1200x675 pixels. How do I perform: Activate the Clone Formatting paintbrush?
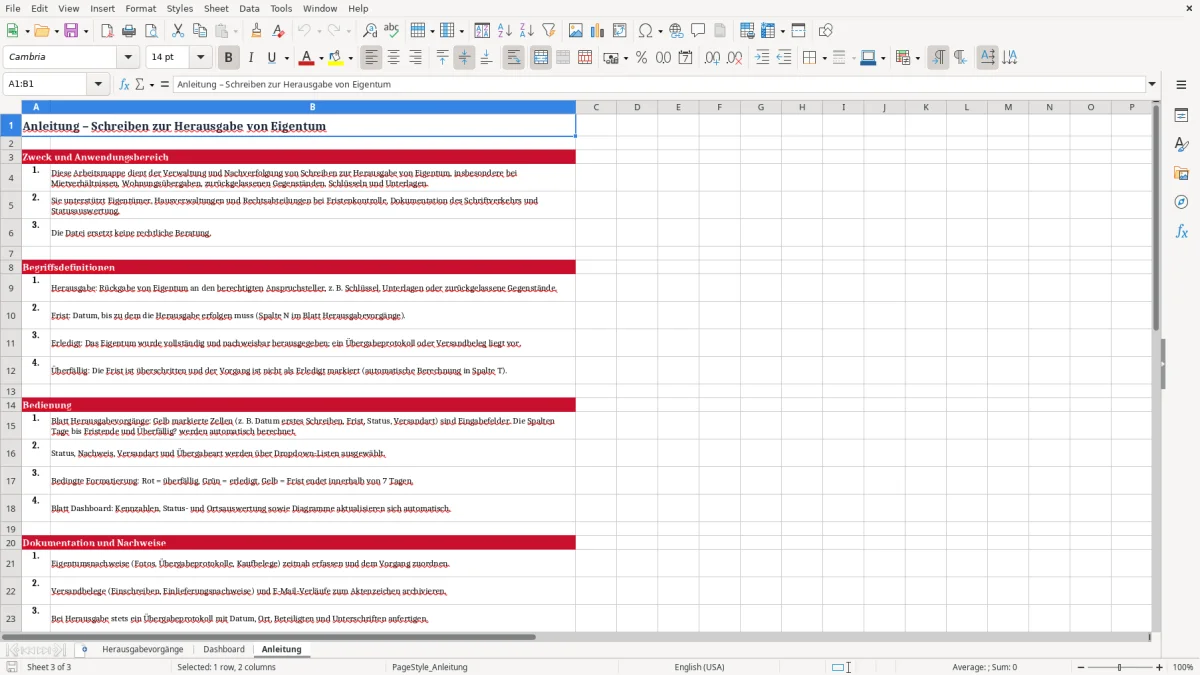coord(256,31)
